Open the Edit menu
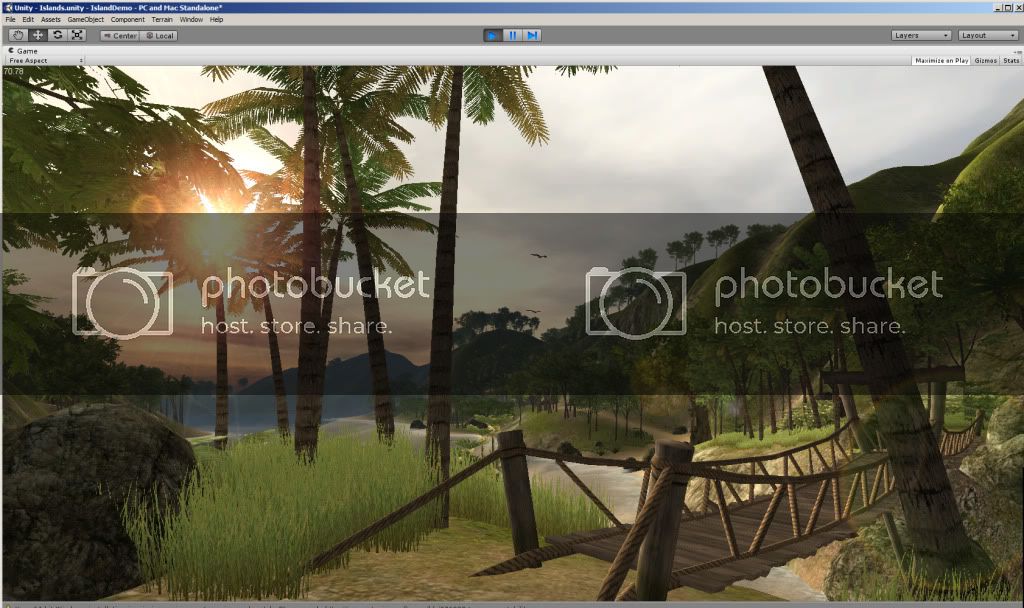This screenshot has height=608, width=1024. coord(28,20)
